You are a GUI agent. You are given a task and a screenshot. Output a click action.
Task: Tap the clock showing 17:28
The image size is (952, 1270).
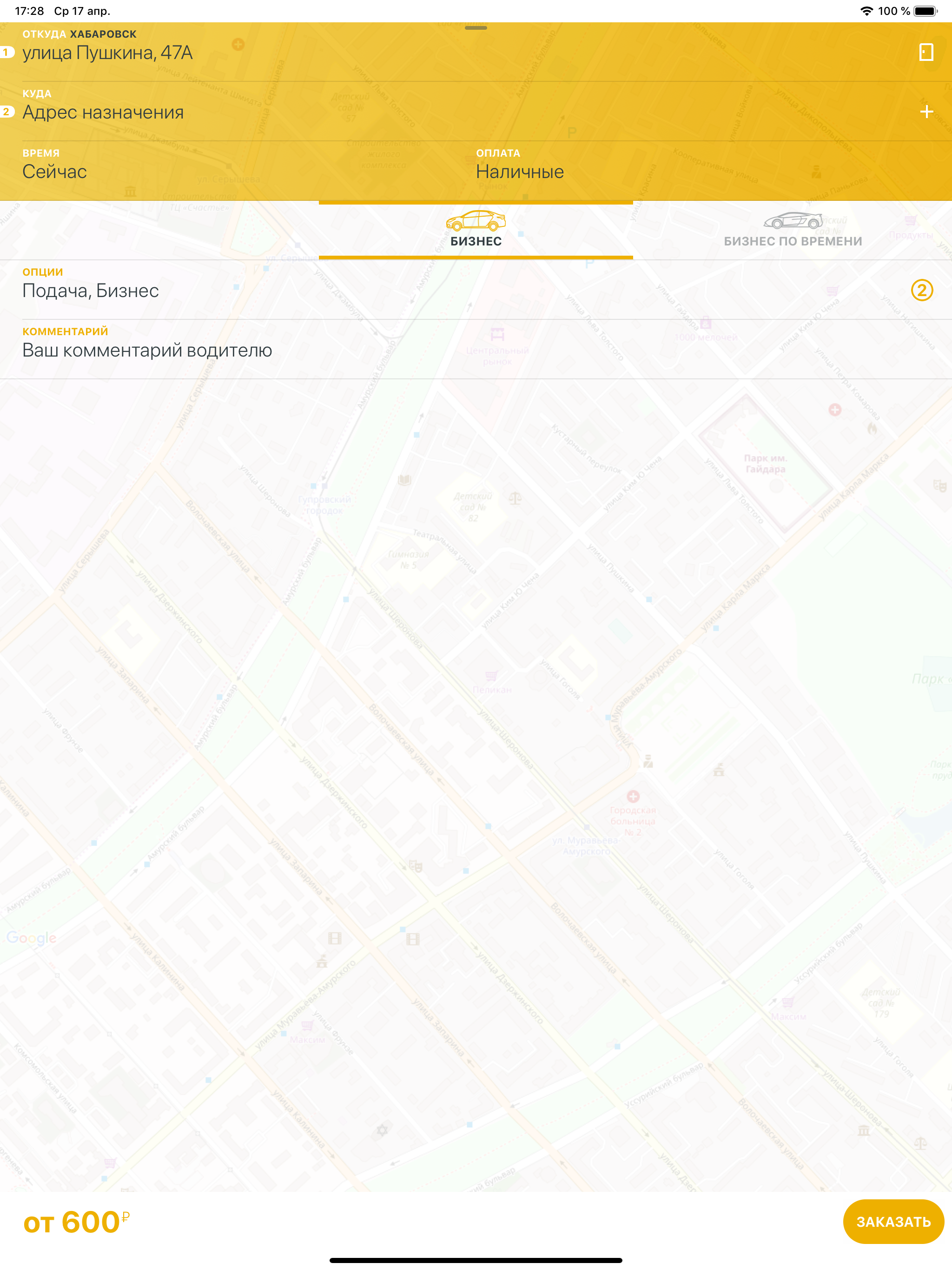point(29,11)
